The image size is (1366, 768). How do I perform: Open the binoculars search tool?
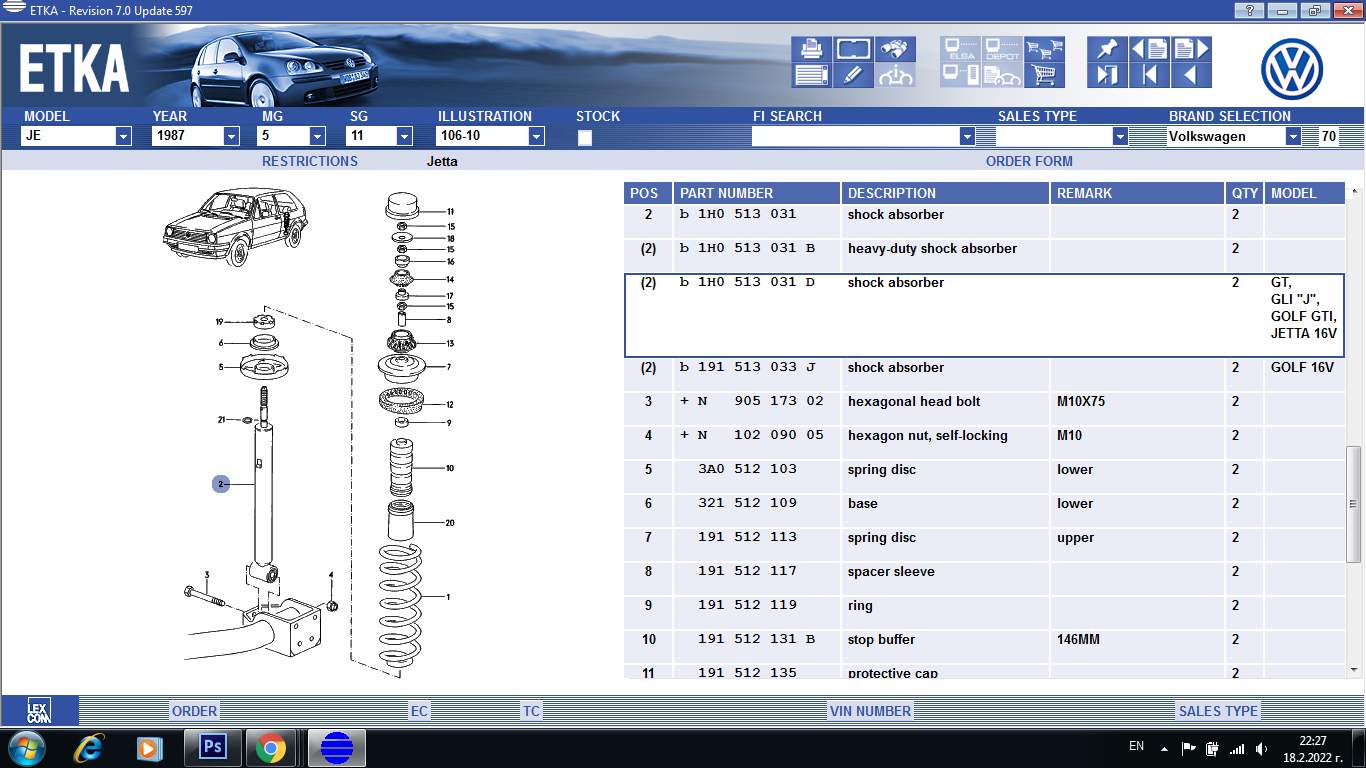tap(895, 49)
